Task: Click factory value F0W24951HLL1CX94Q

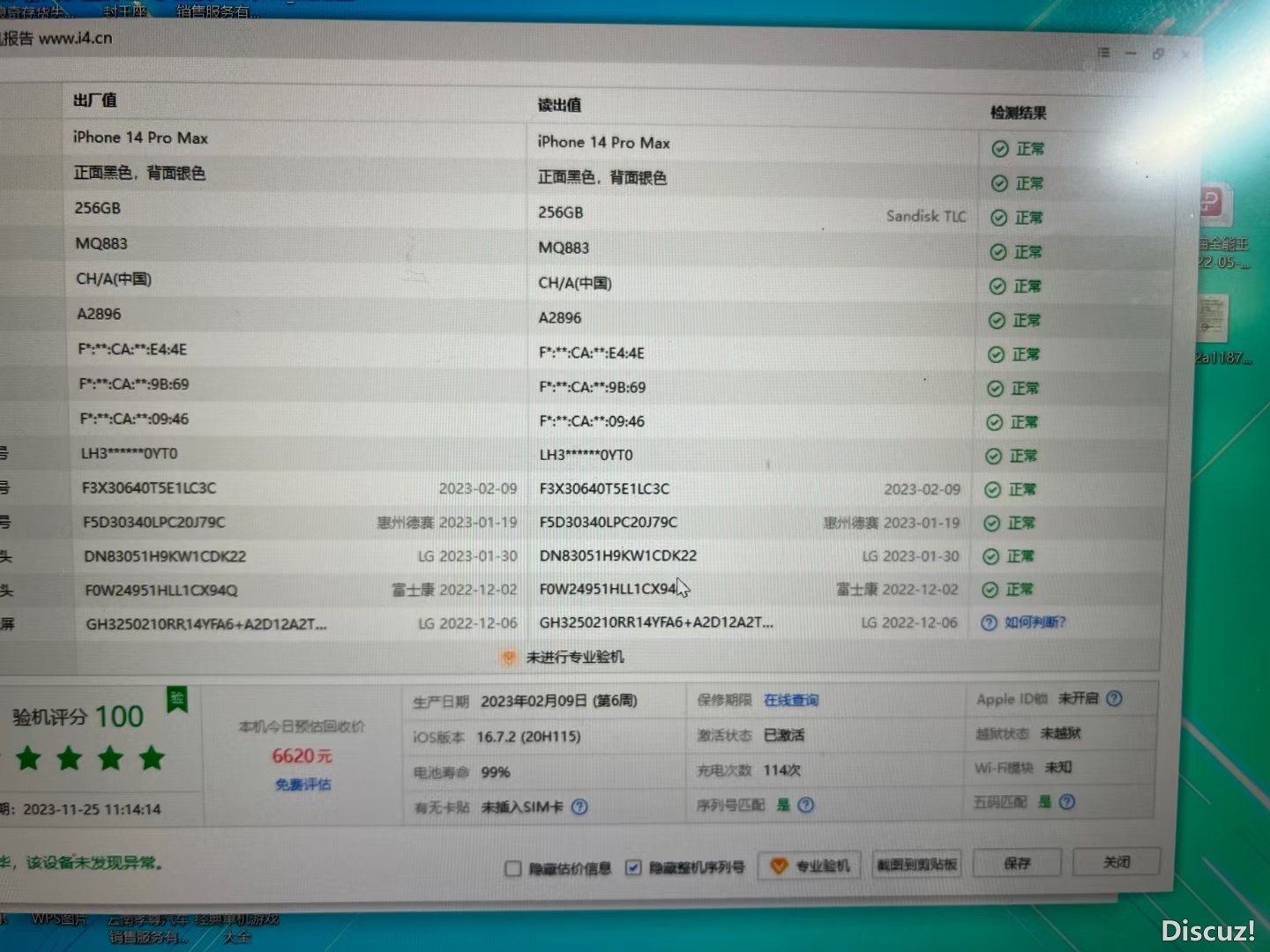Action: (x=161, y=591)
